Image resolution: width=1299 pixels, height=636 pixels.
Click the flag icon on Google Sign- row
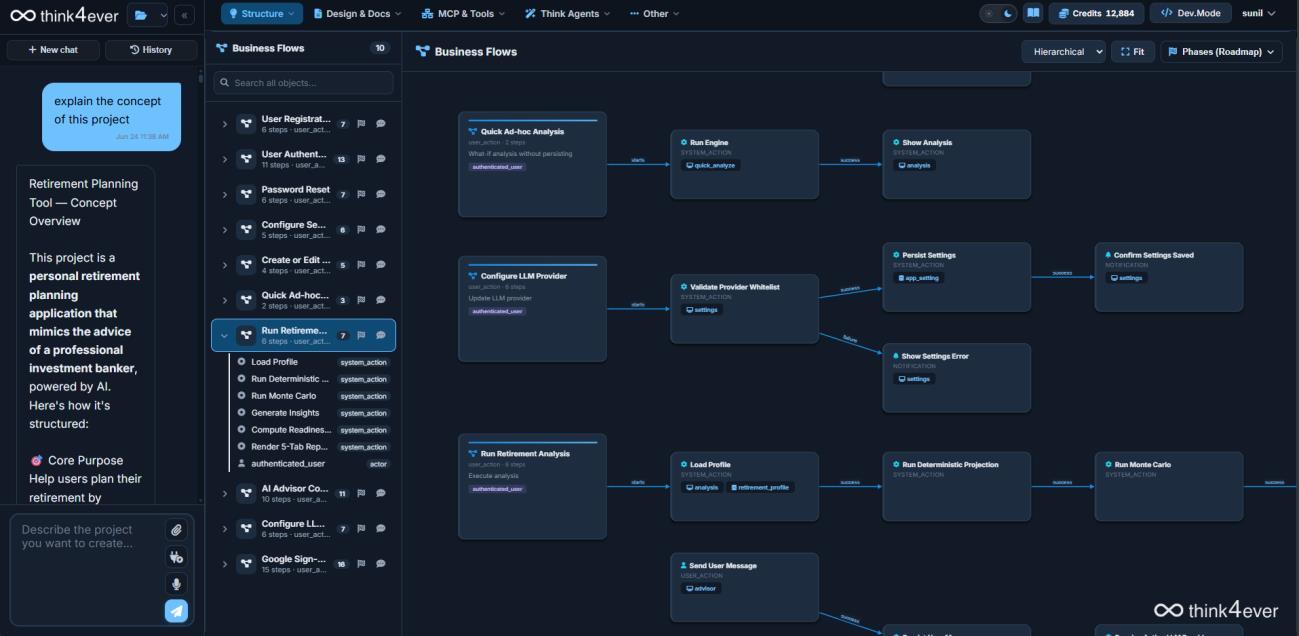click(361, 564)
